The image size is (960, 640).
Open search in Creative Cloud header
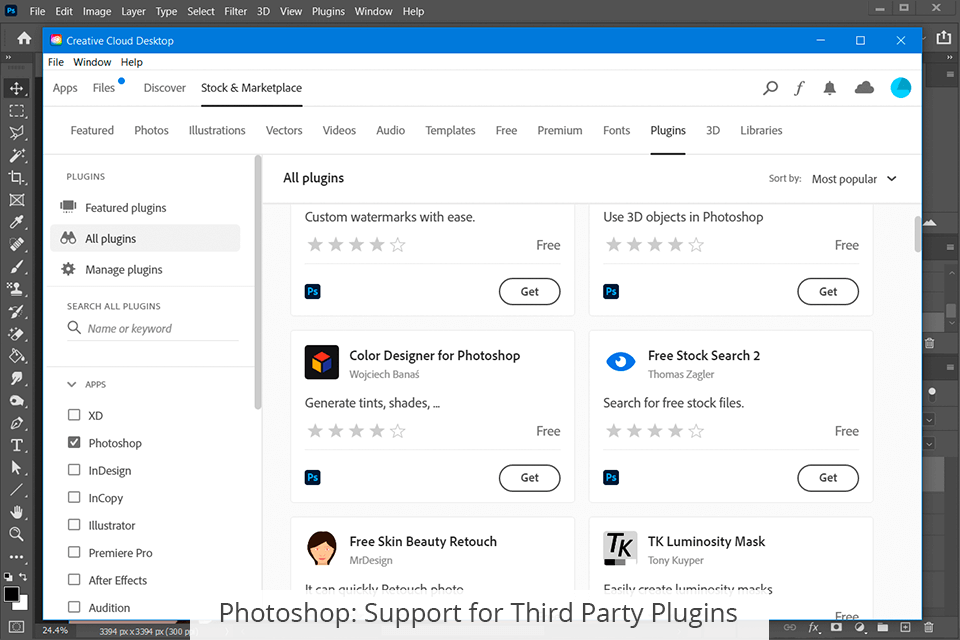[x=770, y=88]
